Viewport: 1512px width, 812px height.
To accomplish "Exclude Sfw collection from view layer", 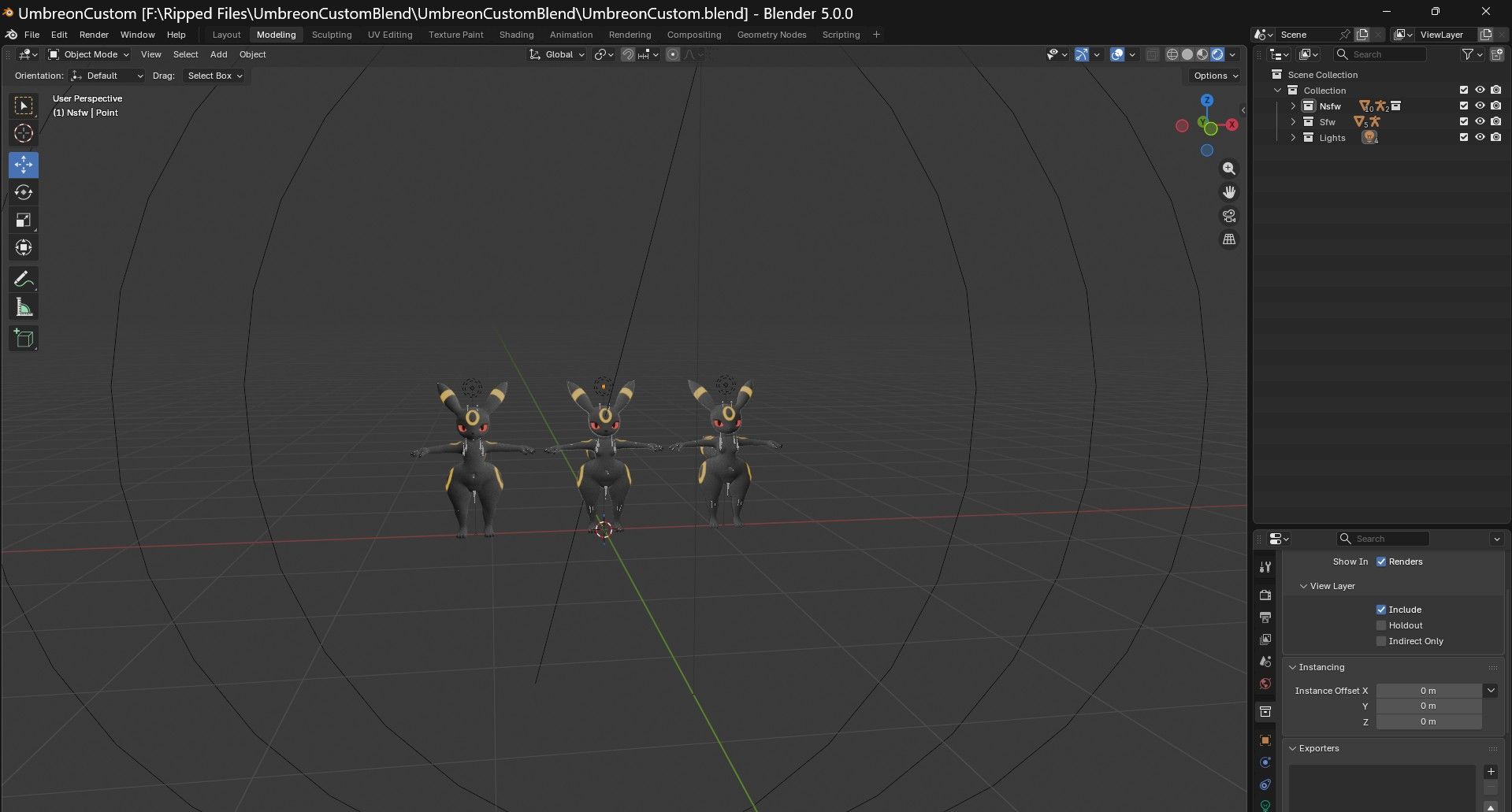I will 1464,121.
